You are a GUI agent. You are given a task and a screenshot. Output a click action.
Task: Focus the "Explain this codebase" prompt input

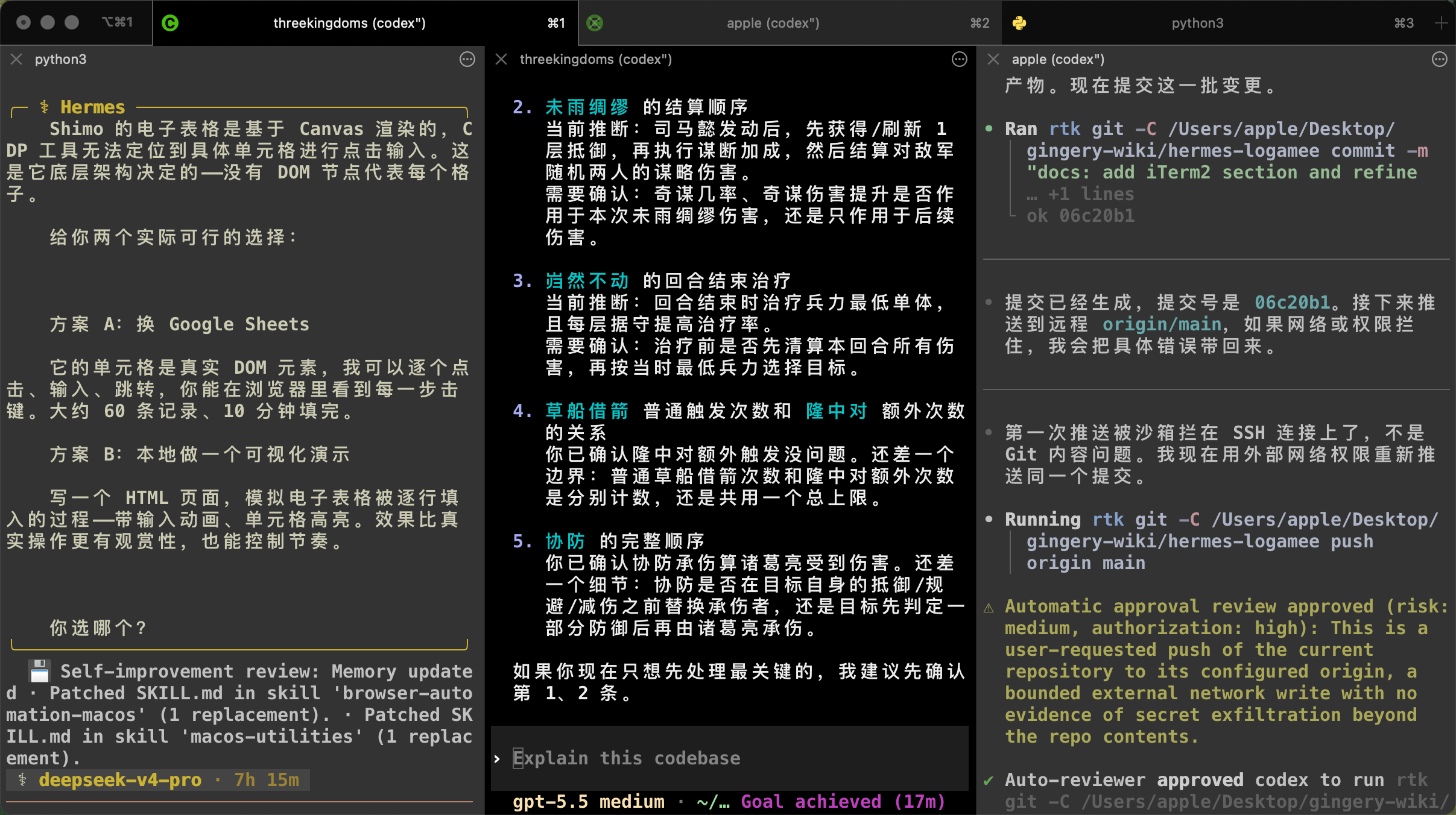tap(730, 758)
